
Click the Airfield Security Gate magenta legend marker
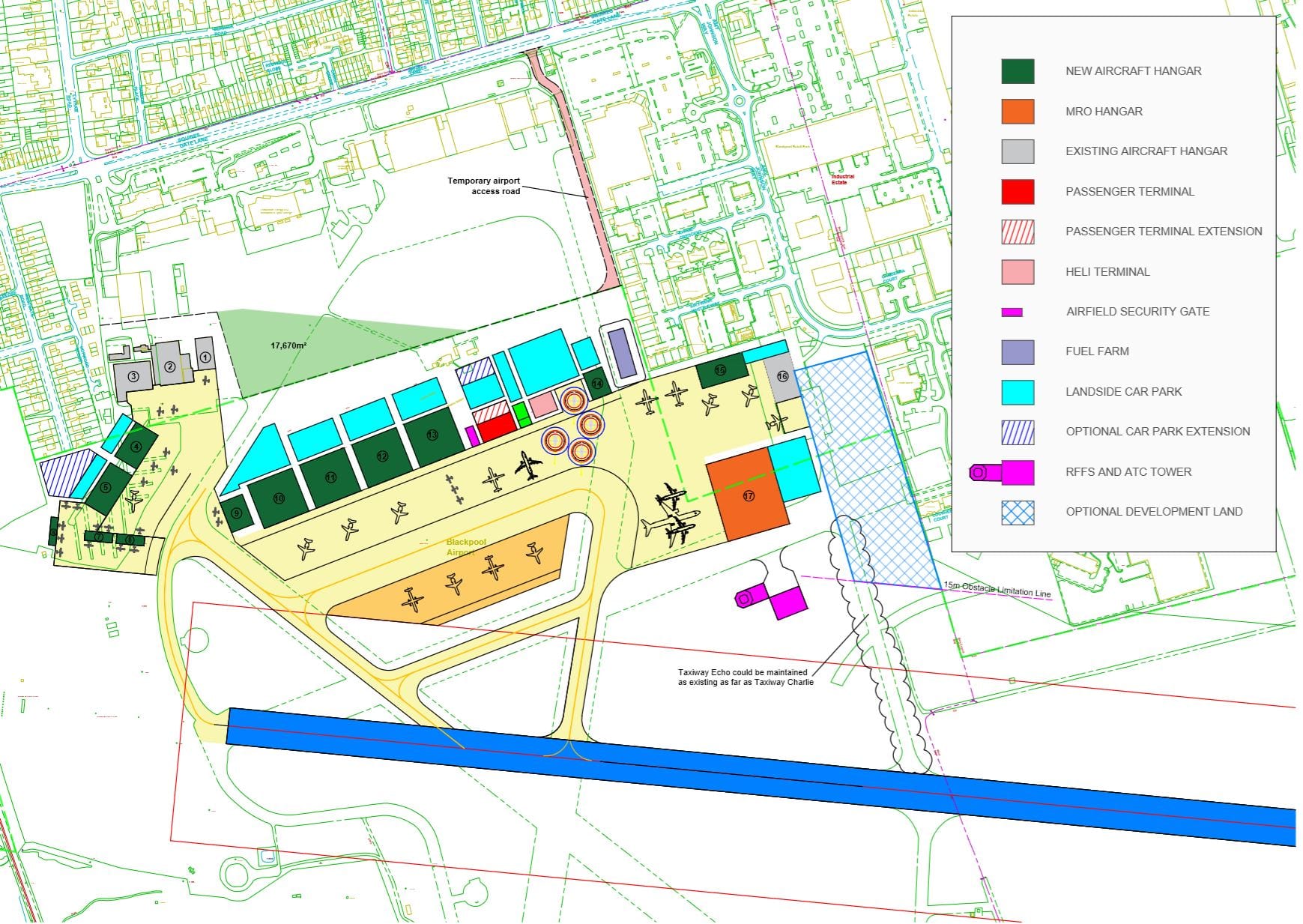coord(1012,312)
